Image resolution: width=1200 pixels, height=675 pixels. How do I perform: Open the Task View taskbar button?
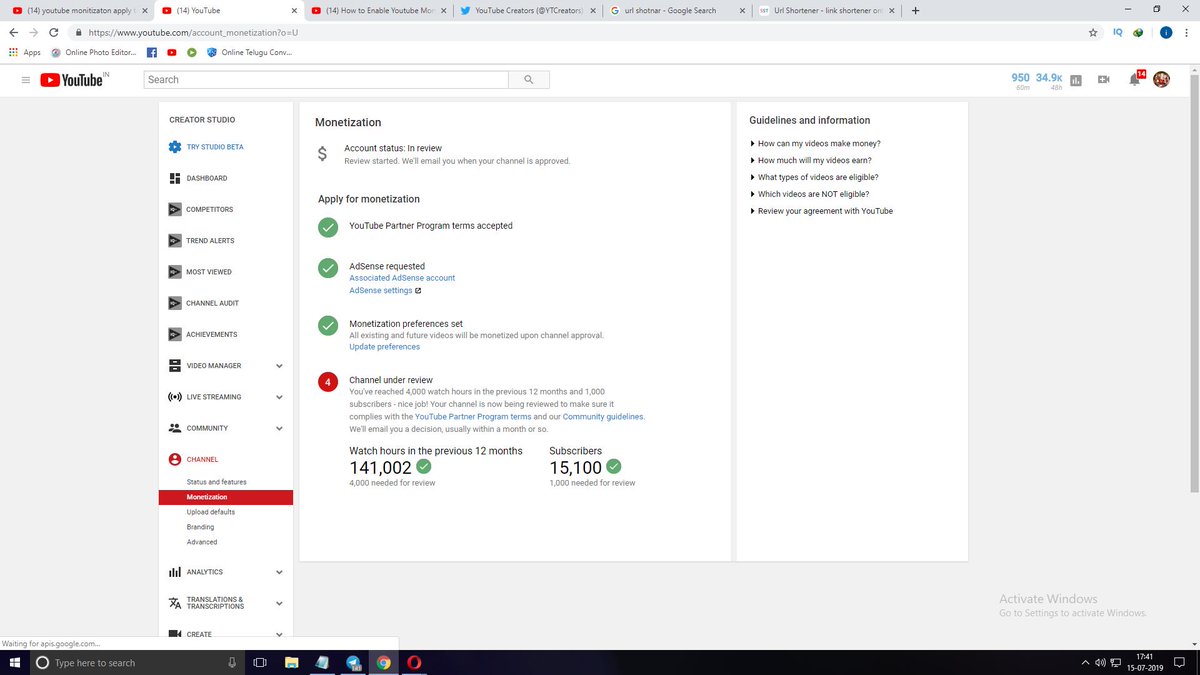[260, 662]
